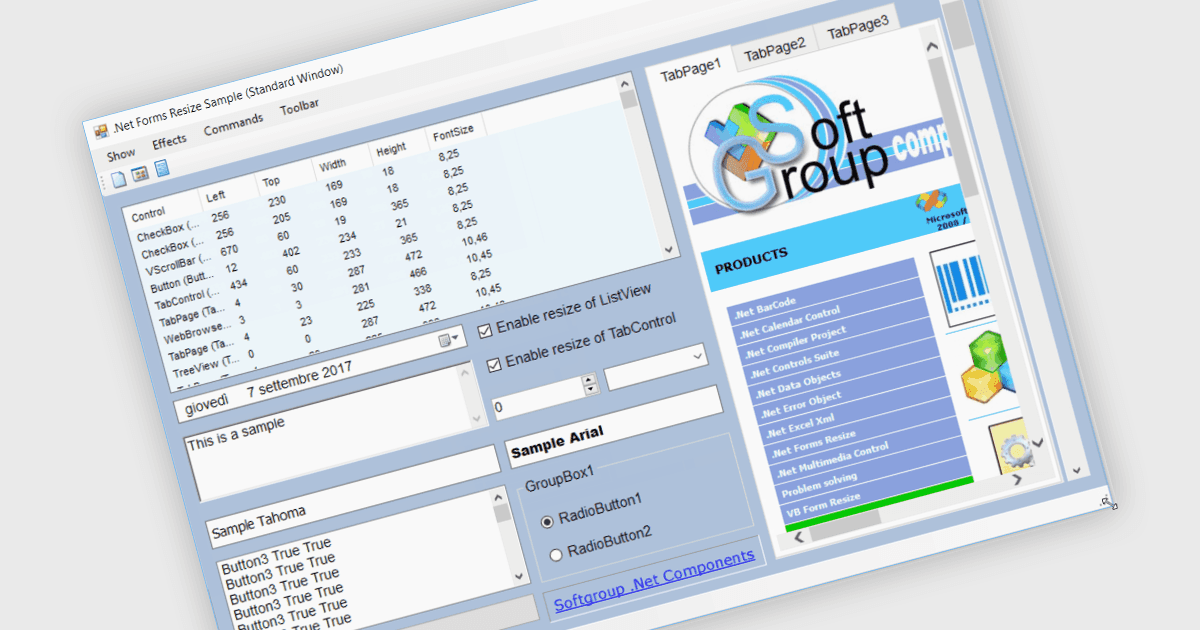
Task: Switch to TabPage3
Action: pos(858,25)
